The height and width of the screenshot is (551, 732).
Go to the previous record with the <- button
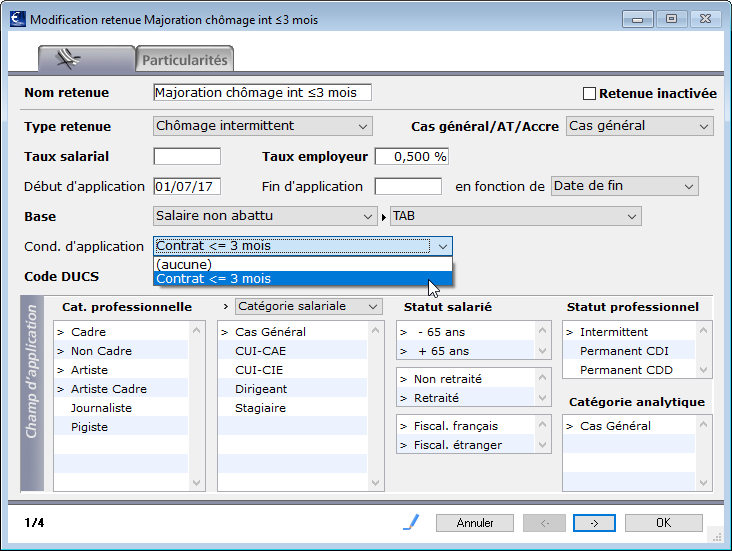tap(544, 523)
